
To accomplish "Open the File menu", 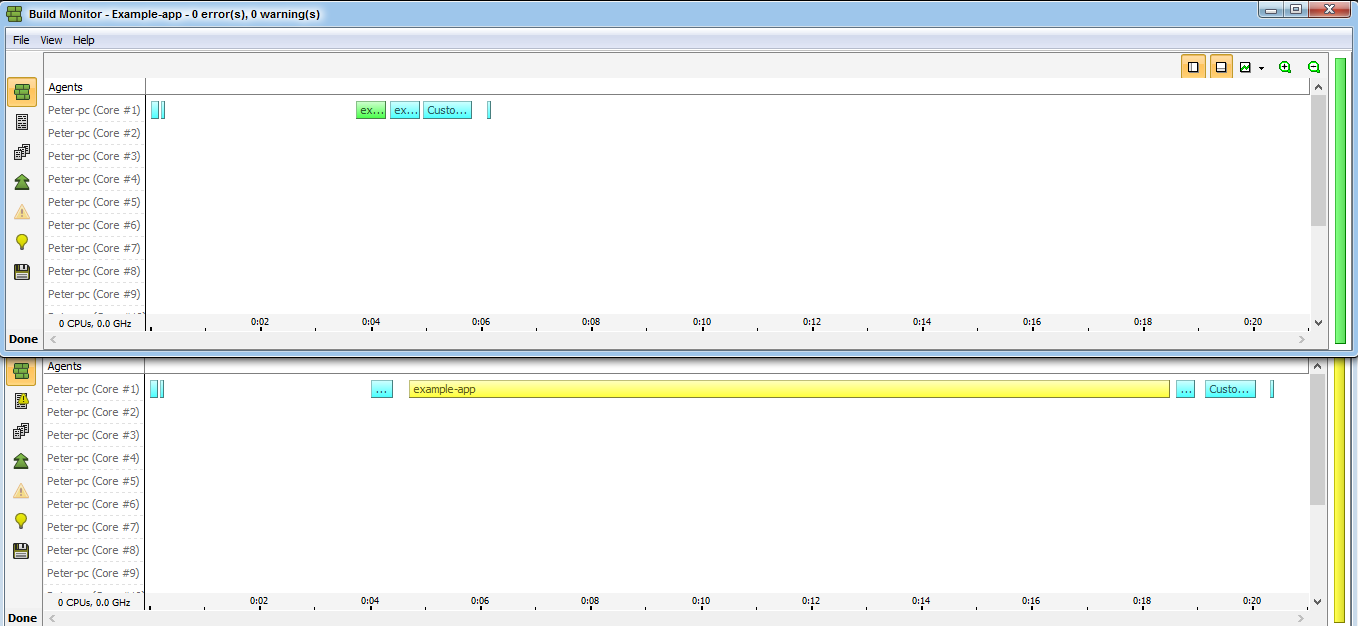I will tap(21, 40).
